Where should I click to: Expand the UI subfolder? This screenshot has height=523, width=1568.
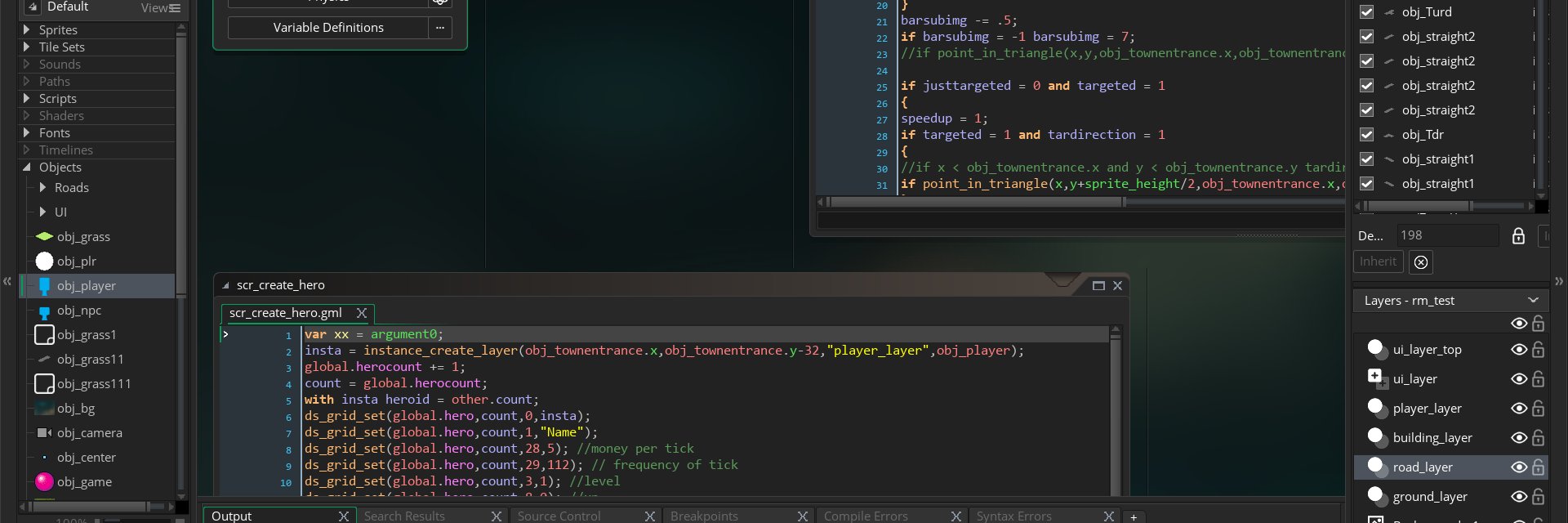tap(42, 212)
